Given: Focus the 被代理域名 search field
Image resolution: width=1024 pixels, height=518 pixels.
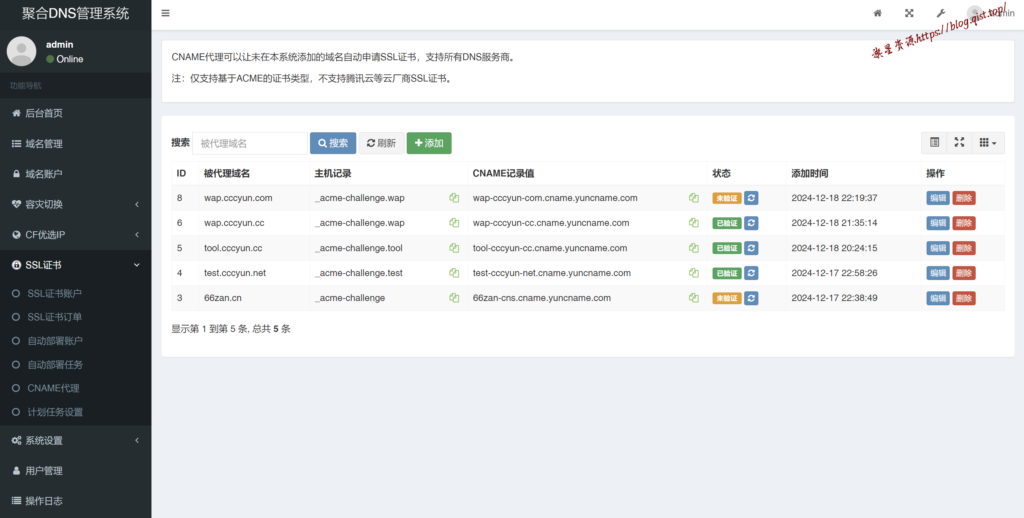Looking at the screenshot, I should pos(249,143).
